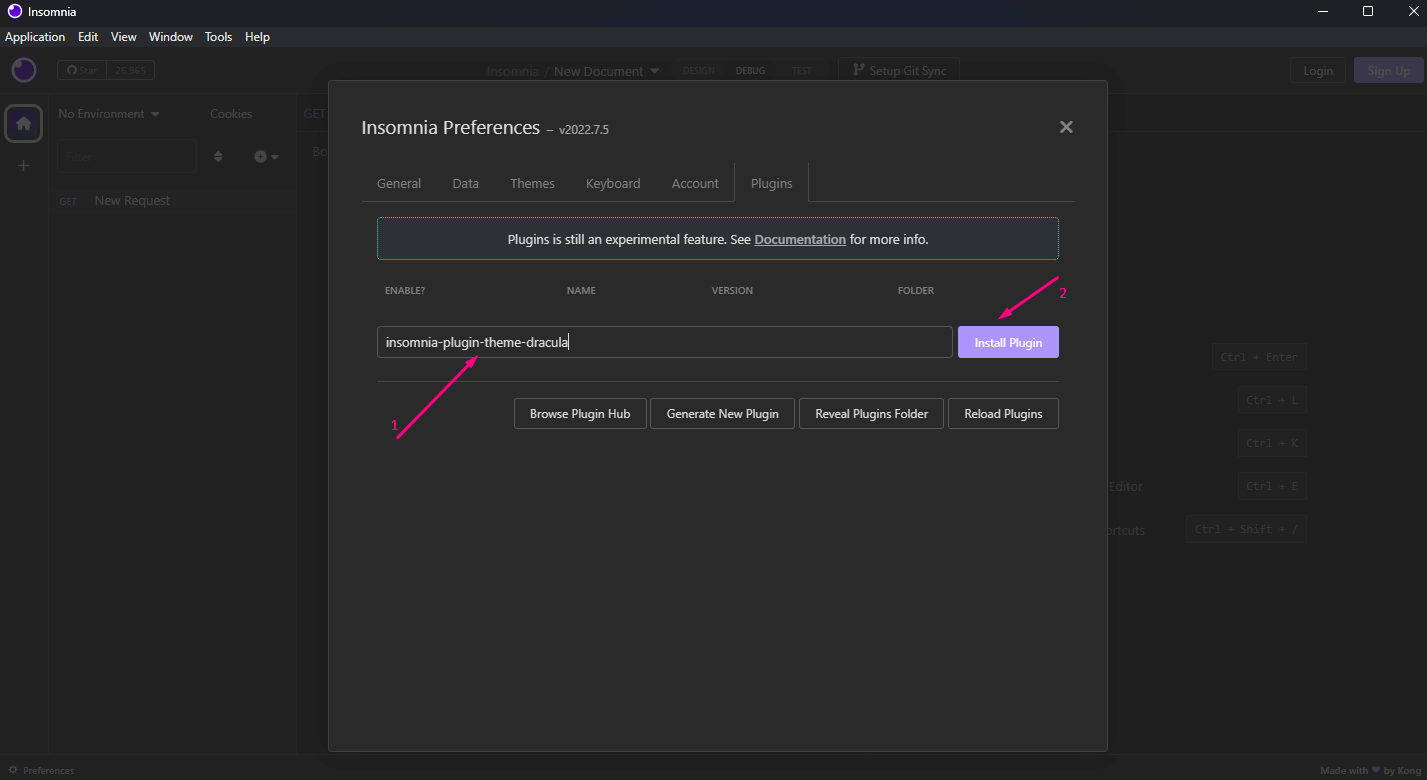The image size is (1427, 780).
Task: Switch to the DESIGN activity tab
Action: [x=699, y=71]
